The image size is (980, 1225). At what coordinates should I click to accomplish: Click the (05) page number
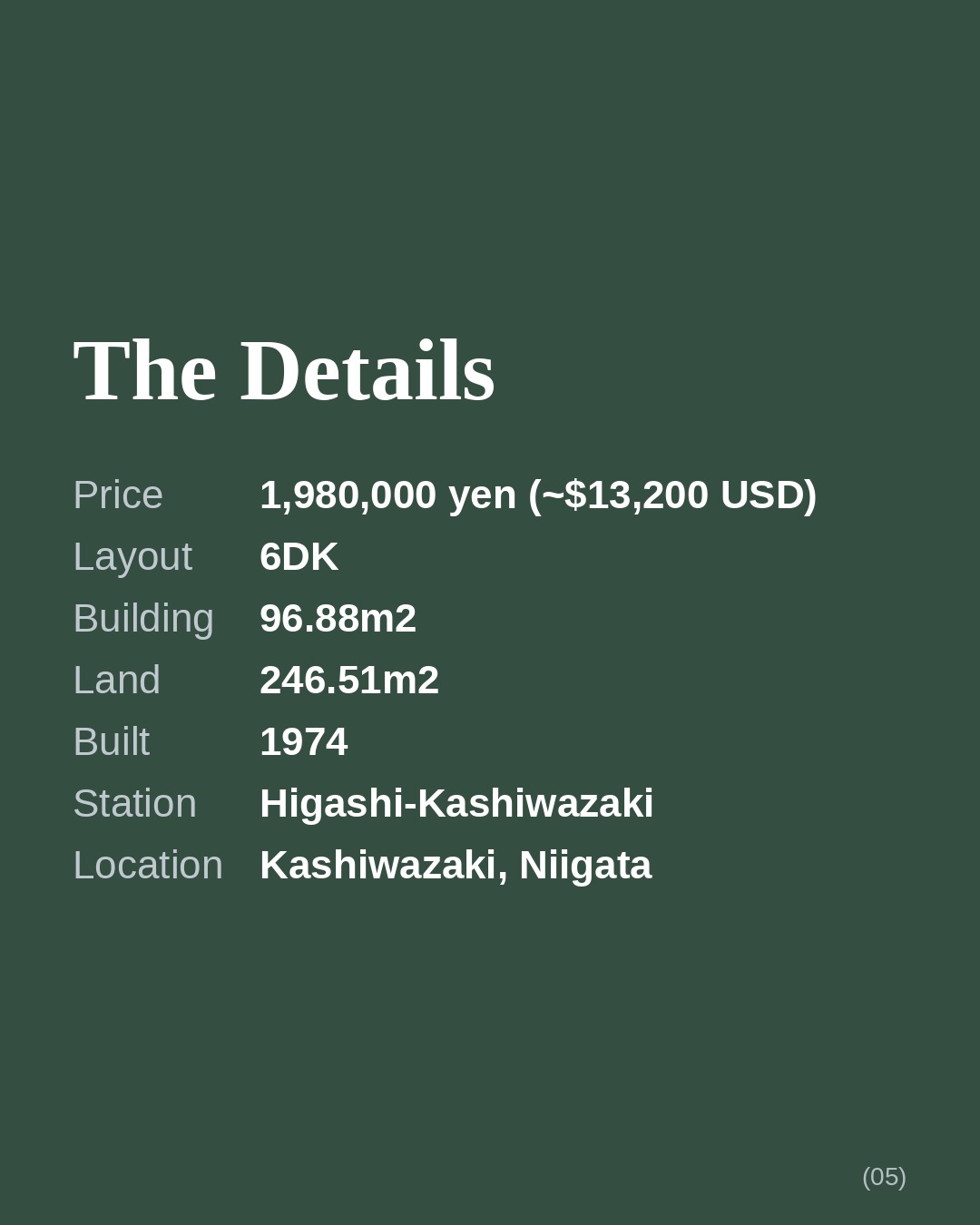coord(884,1177)
